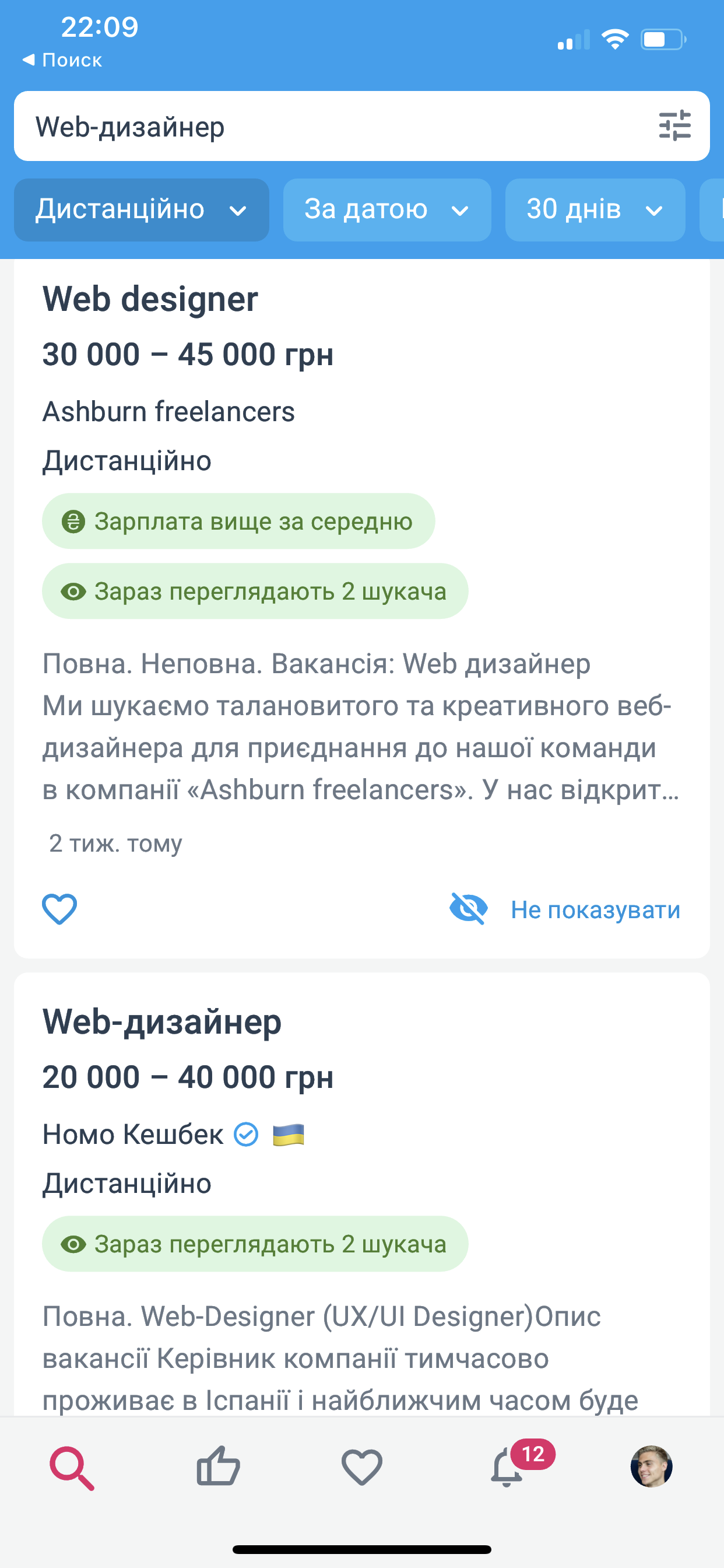724x1568 pixels.
Task: Open saved vacancies heart tab
Action: click(361, 1466)
